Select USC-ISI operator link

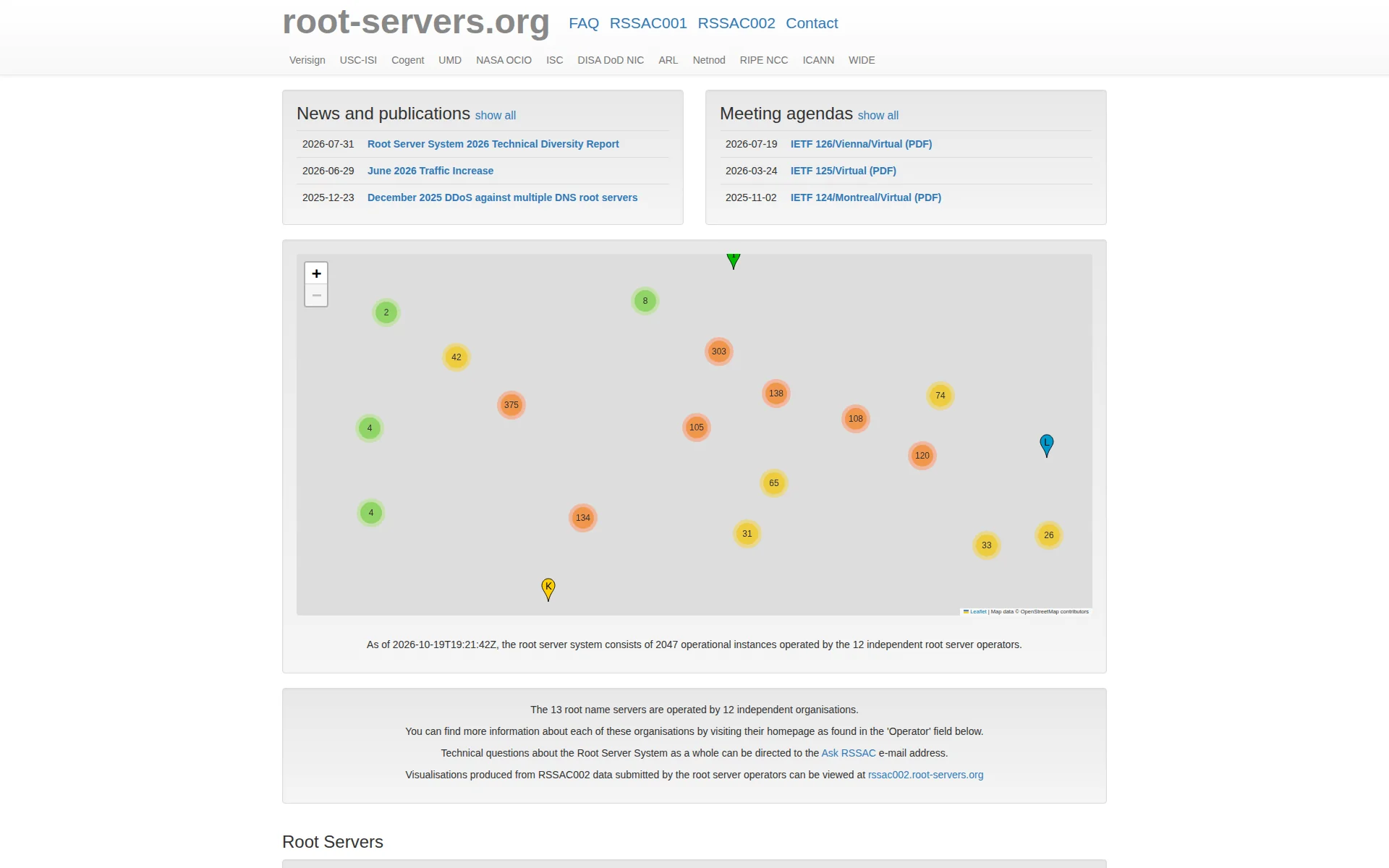point(358,60)
